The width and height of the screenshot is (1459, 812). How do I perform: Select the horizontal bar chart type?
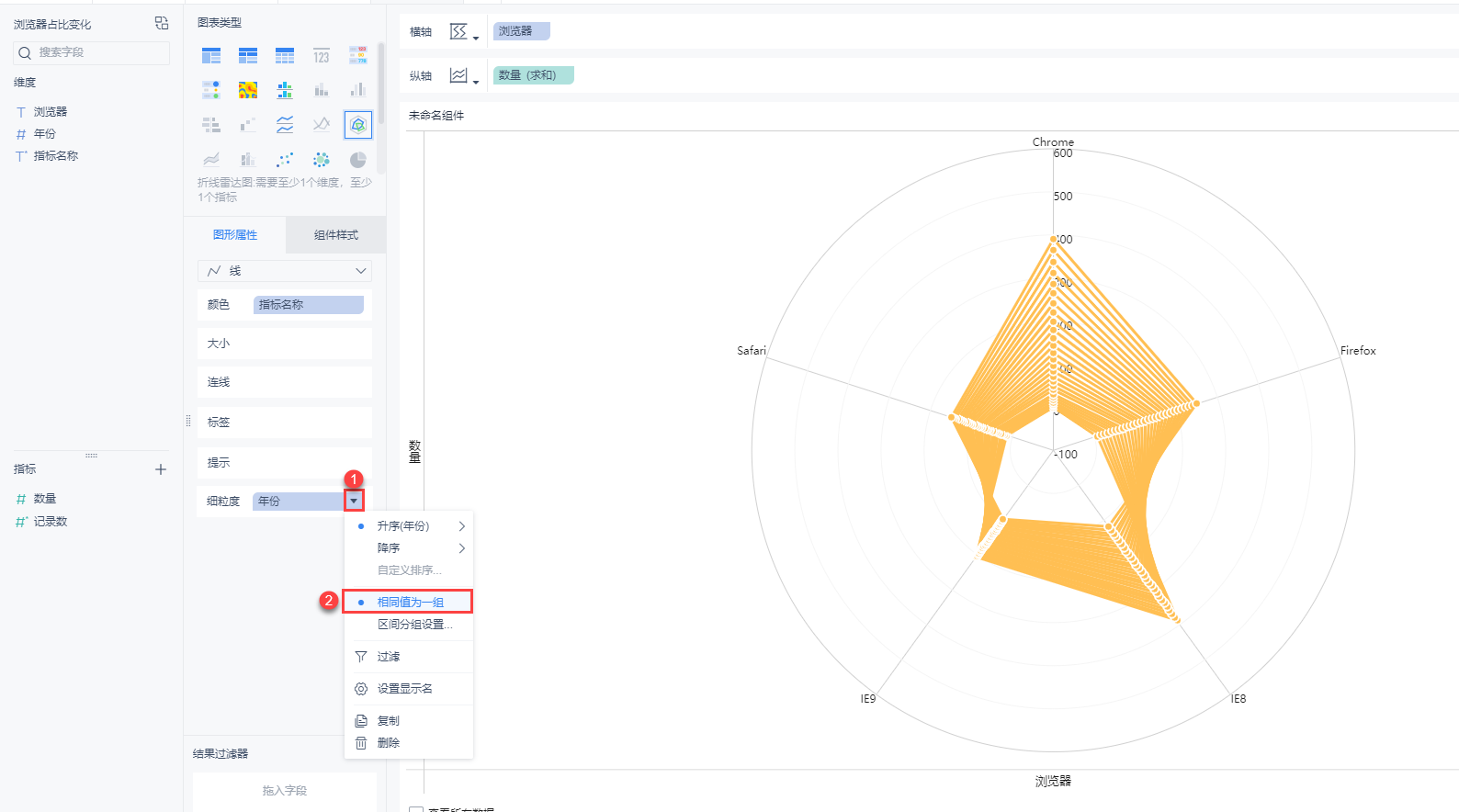pos(211,124)
